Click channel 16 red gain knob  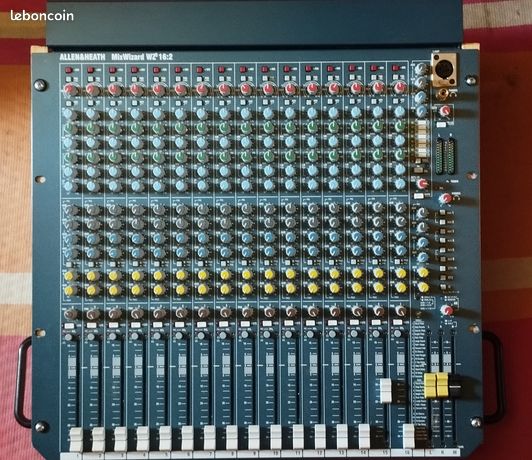400,88
